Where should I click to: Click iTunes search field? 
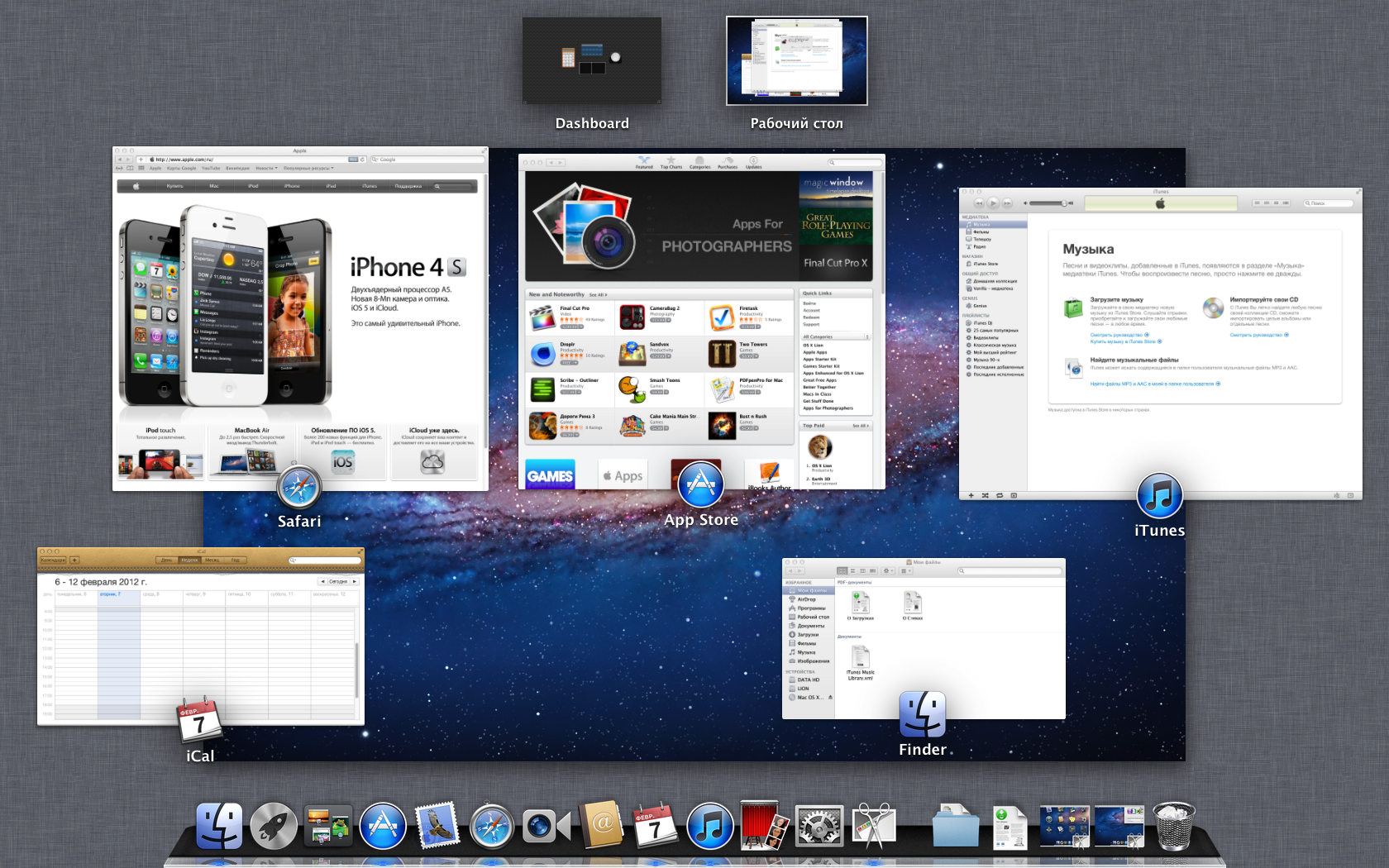(1329, 203)
